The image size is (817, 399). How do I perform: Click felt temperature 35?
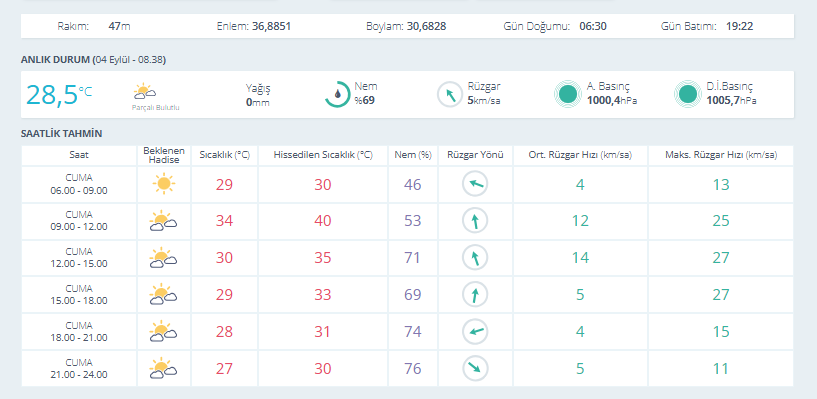(323, 258)
